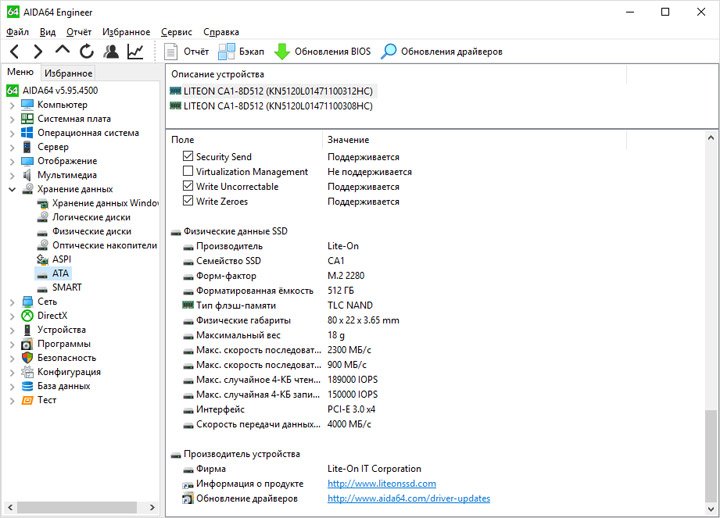Toggle the Write Zeroes checkbox
This screenshot has width=720, height=518.
click(x=188, y=201)
